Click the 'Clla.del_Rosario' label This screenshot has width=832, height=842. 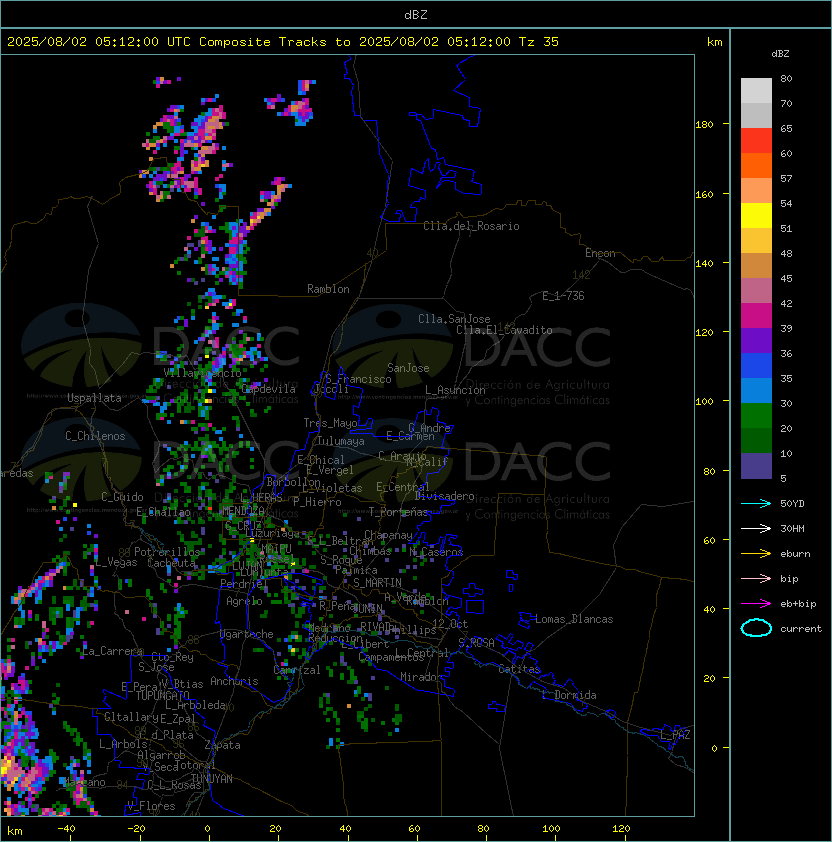[x=471, y=226]
